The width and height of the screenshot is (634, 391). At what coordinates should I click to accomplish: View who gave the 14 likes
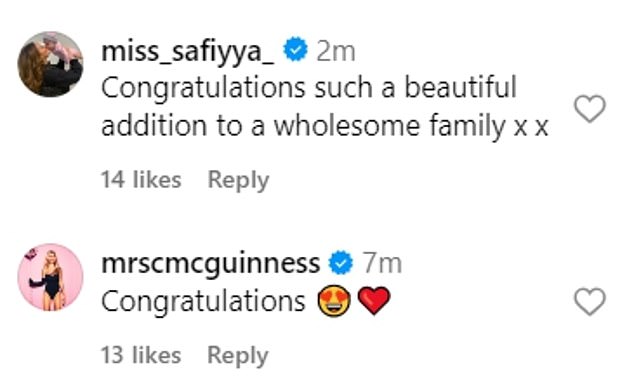click(141, 179)
